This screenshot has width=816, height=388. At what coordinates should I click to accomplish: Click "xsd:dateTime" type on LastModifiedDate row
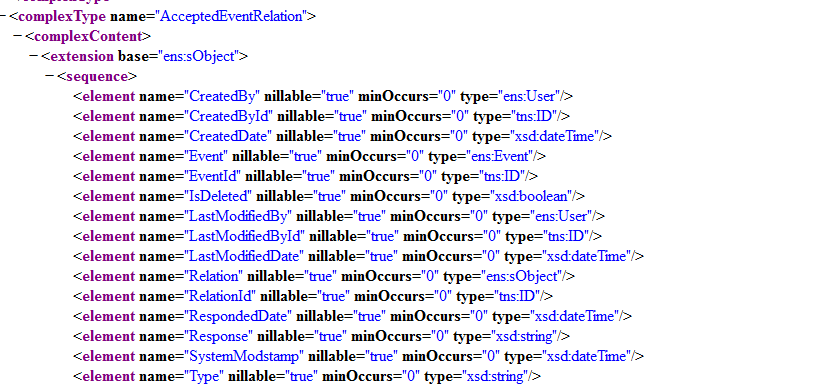pos(587,256)
